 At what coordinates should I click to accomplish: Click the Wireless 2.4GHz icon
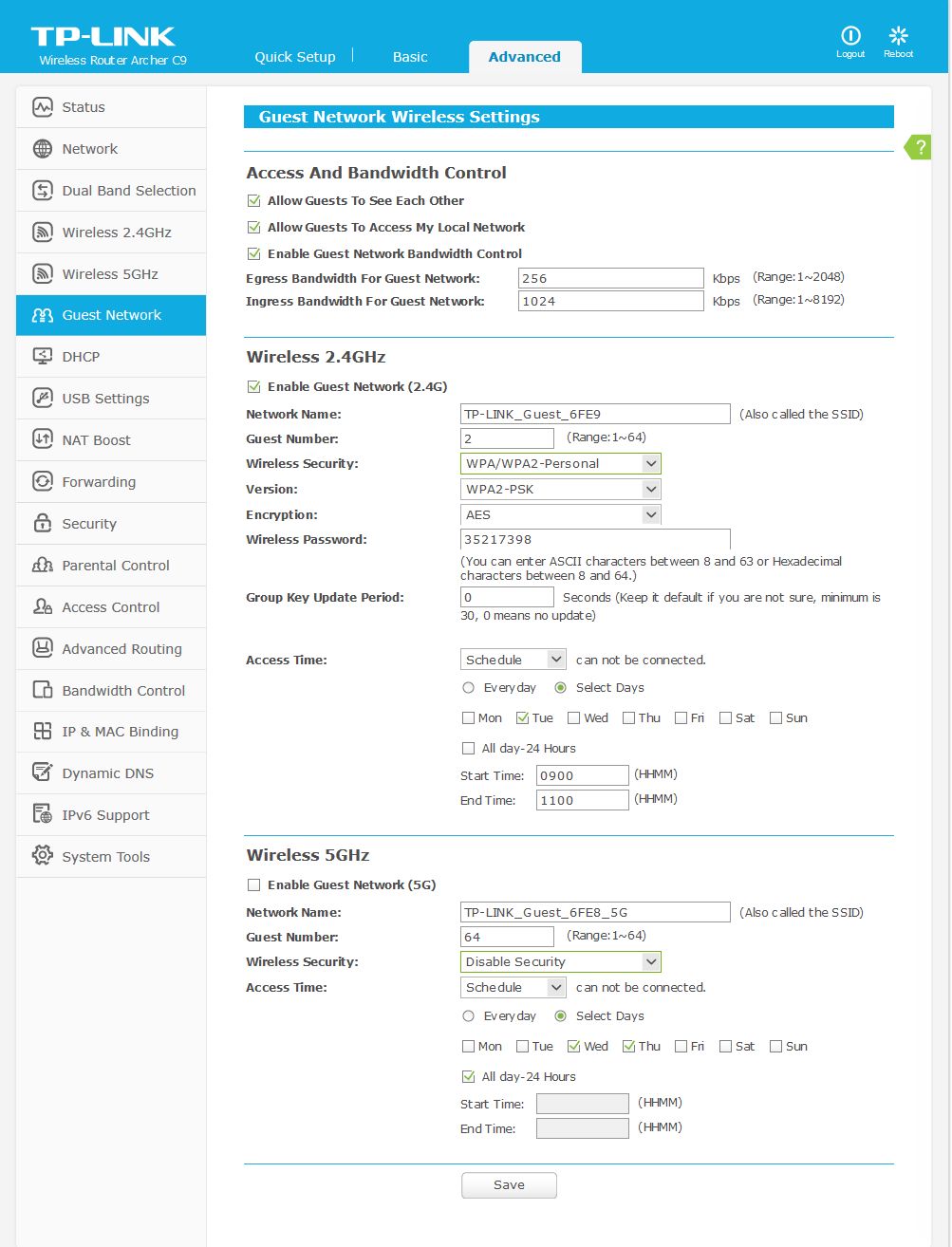click(43, 233)
